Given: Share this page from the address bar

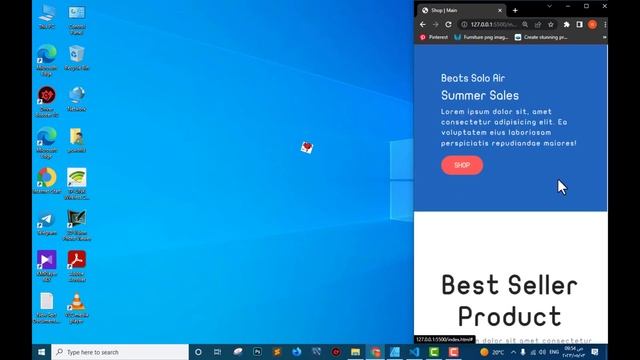Looking at the screenshot, I should coord(538,24).
